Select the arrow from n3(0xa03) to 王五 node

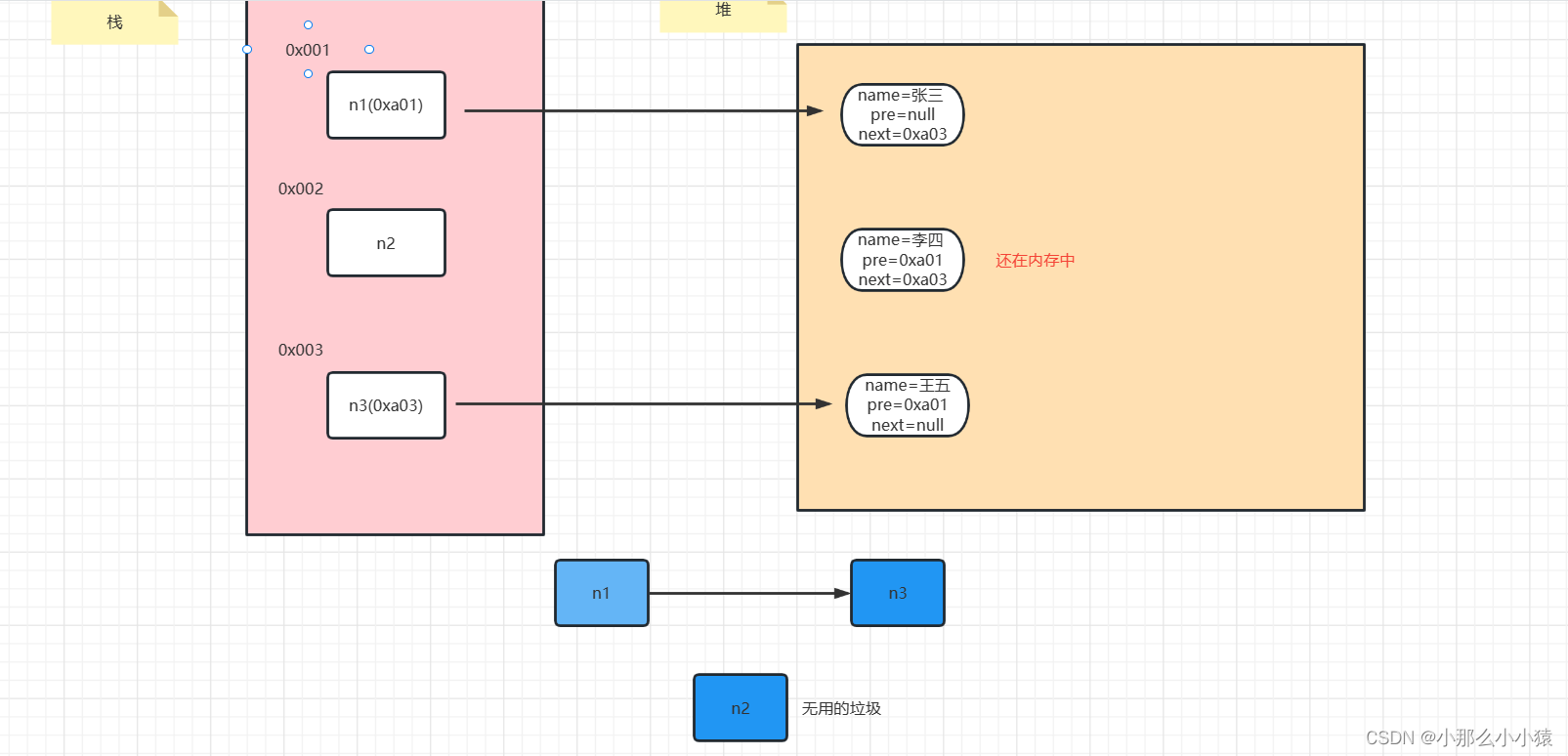coord(643,403)
